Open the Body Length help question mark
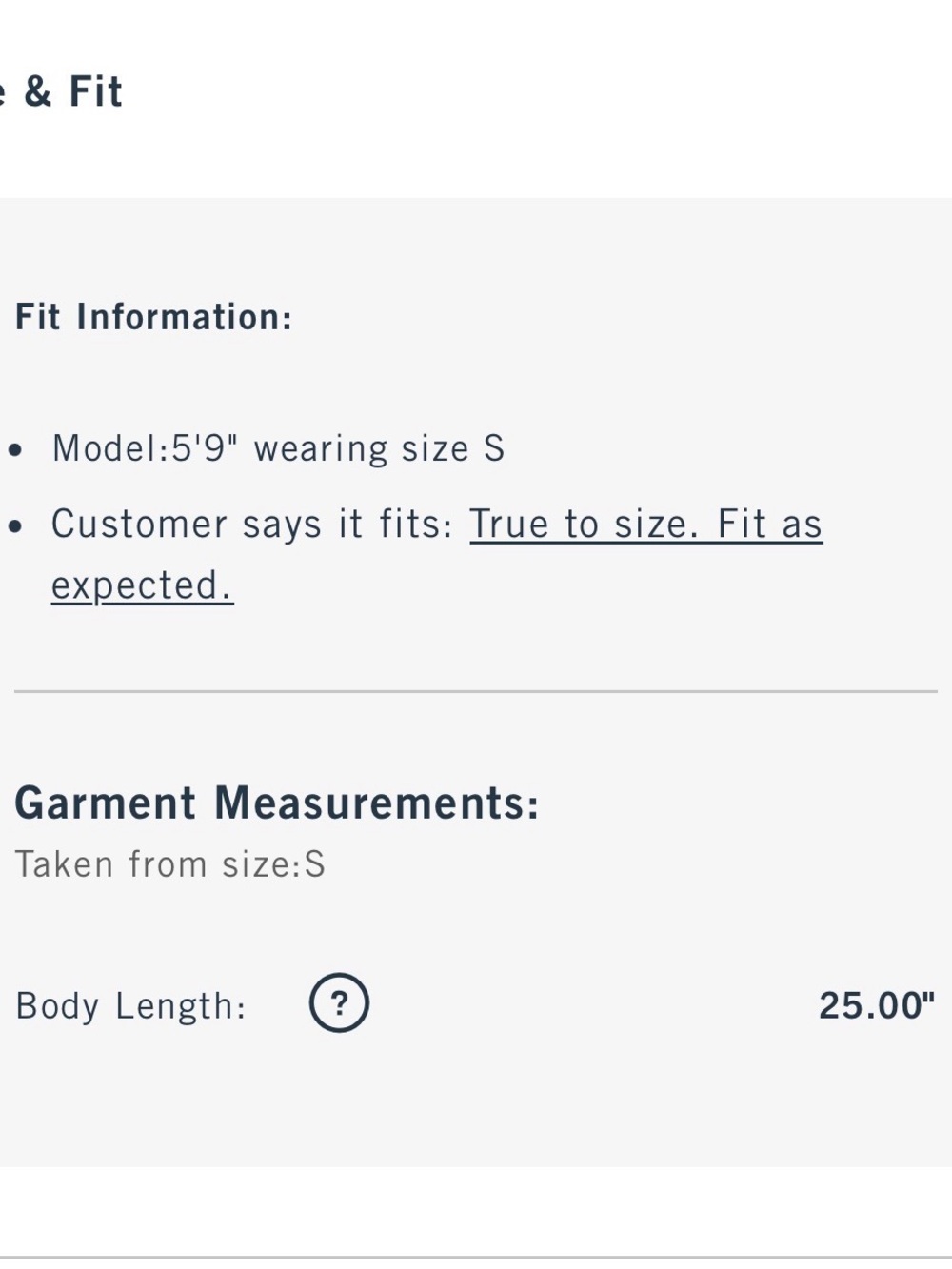Screen dimensions: 952x1269 [x=339, y=1003]
